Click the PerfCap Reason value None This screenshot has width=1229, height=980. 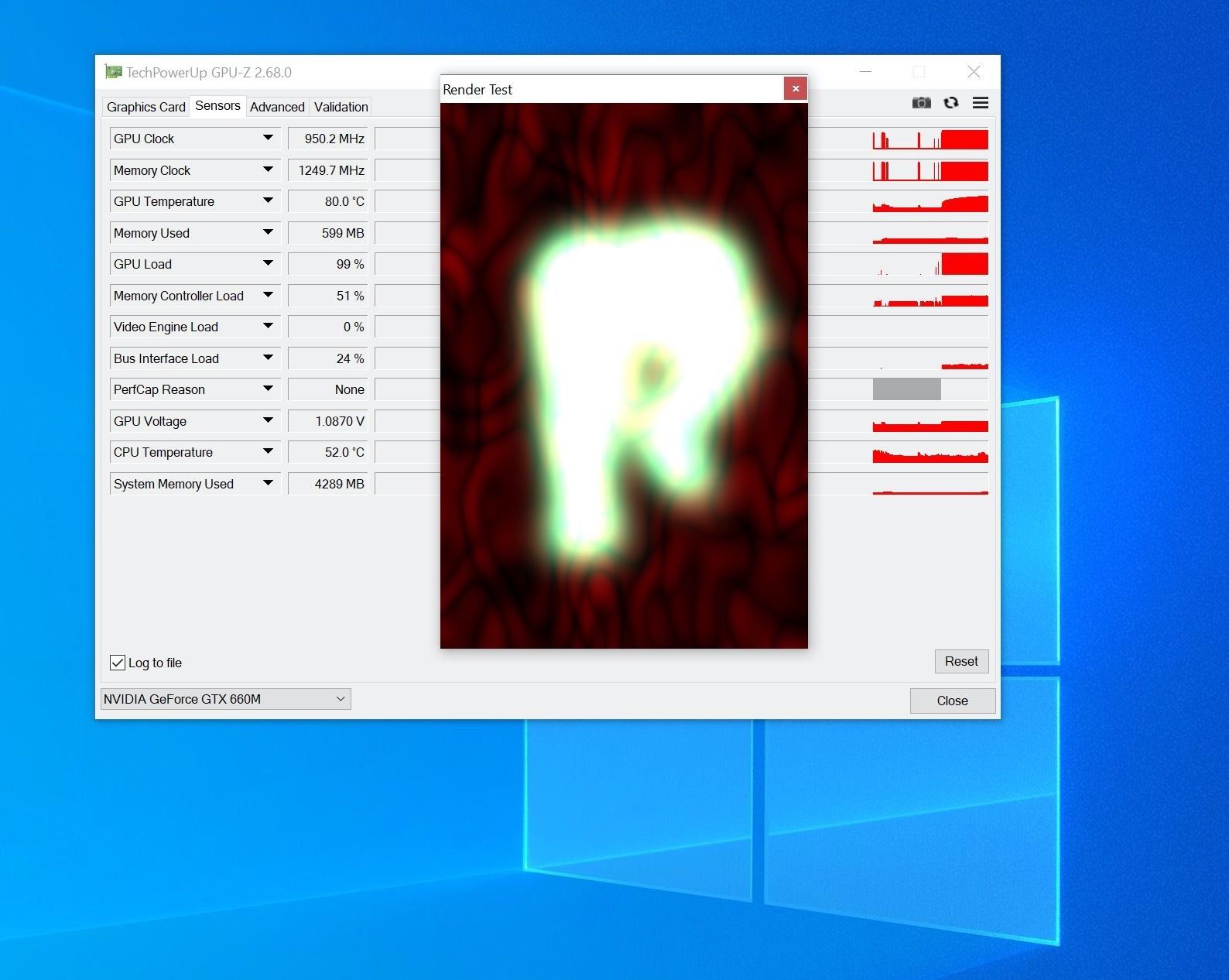(x=327, y=389)
